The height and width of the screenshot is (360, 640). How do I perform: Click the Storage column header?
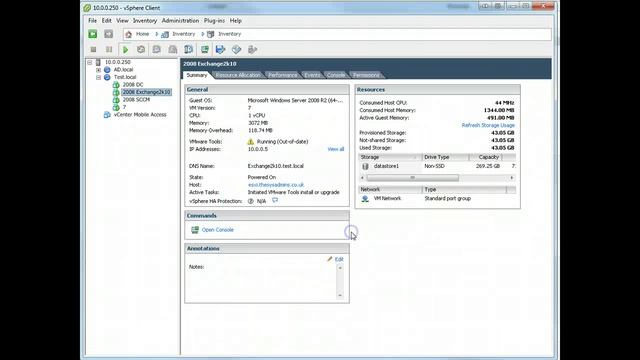[x=390, y=157]
